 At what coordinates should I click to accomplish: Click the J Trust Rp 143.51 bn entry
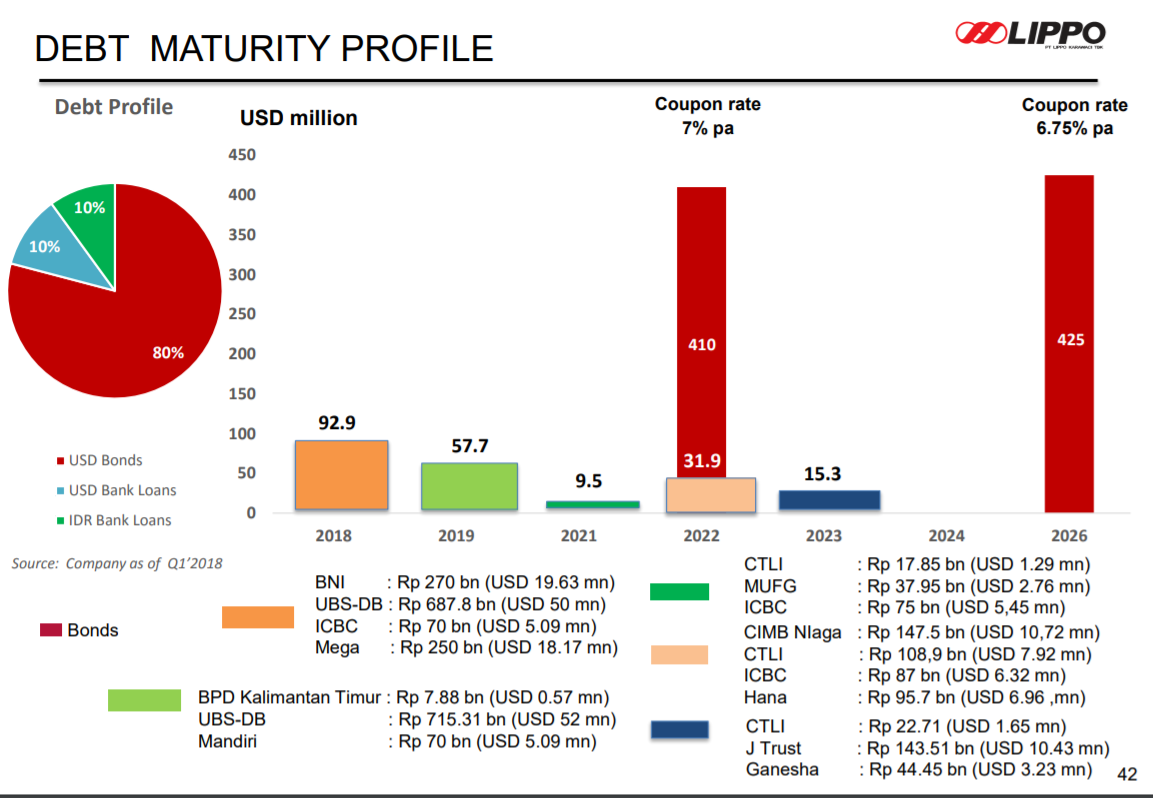927,748
